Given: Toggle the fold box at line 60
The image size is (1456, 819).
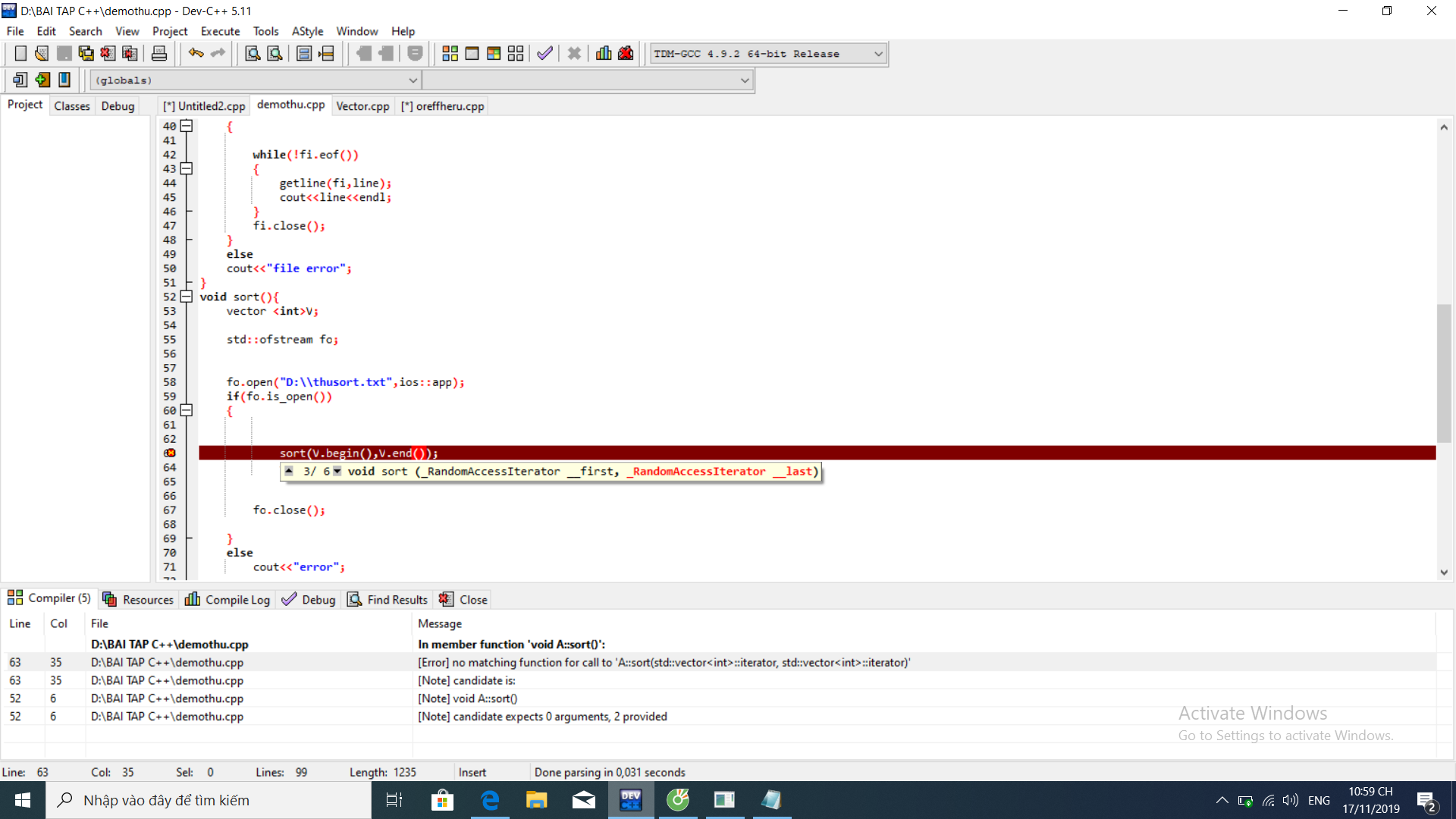Looking at the screenshot, I should pyautogui.click(x=187, y=410).
